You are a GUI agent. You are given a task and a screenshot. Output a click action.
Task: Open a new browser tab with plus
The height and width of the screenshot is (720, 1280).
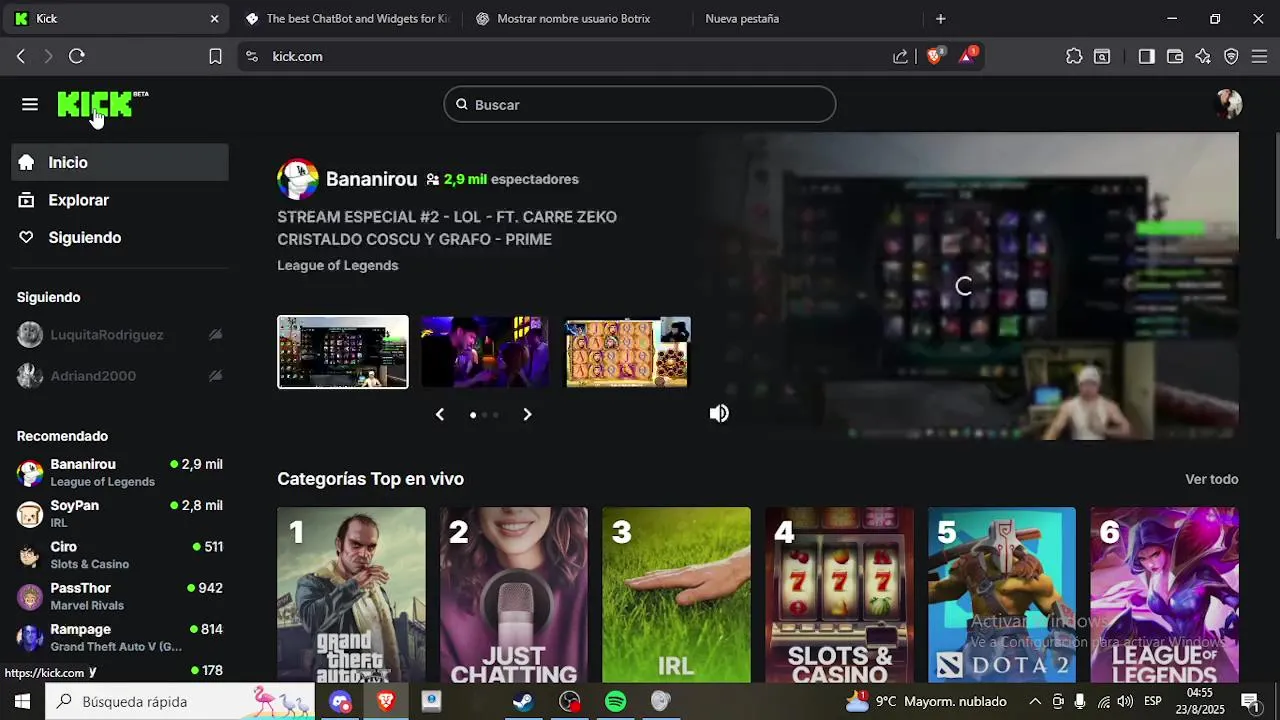click(940, 18)
